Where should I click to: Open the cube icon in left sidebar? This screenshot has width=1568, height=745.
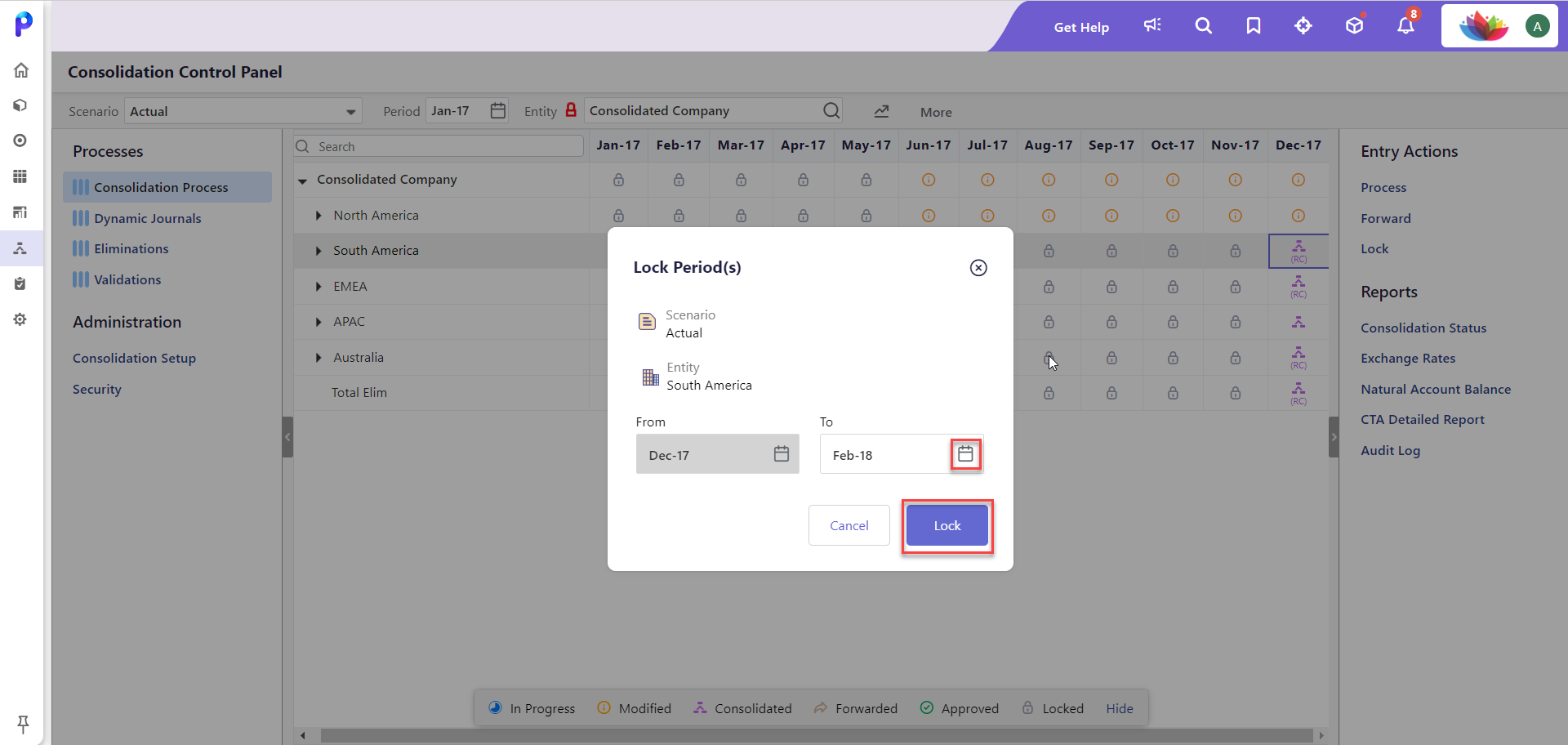pyautogui.click(x=21, y=105)
